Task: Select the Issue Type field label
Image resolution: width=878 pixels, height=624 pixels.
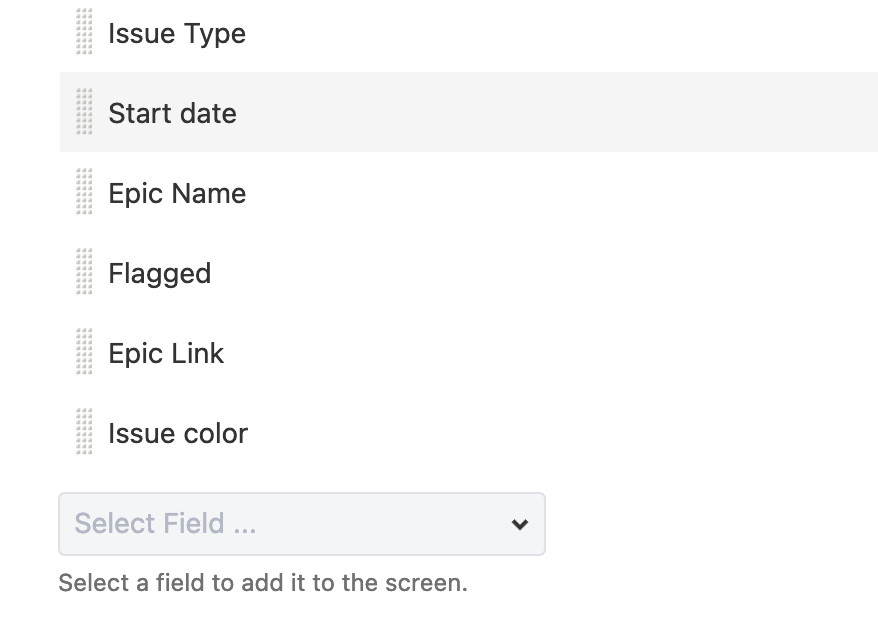Action: pyautogui.click(x=177, y=34)
